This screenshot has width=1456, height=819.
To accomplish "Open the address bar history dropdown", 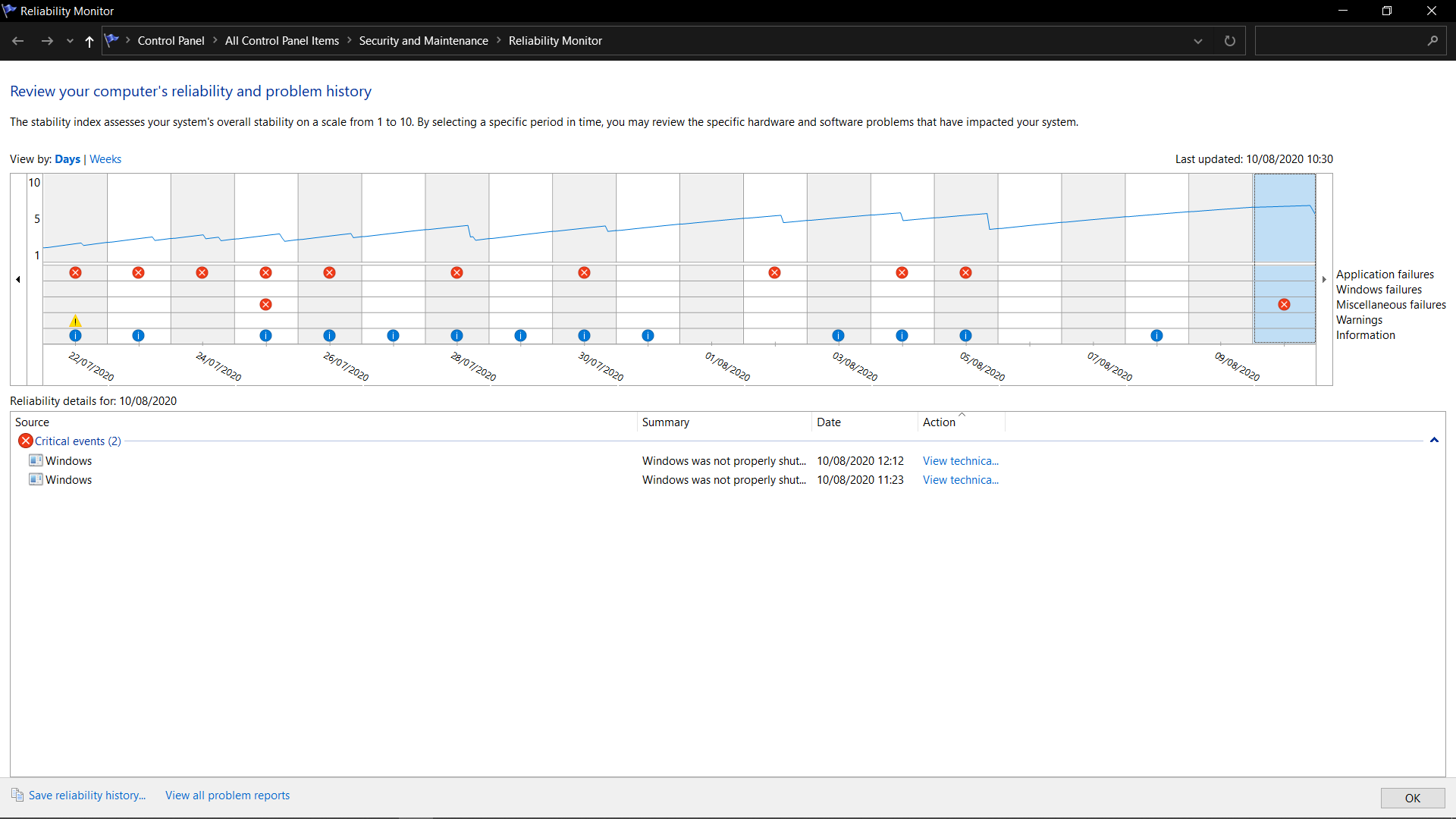I will click(x=1198, y=41).
